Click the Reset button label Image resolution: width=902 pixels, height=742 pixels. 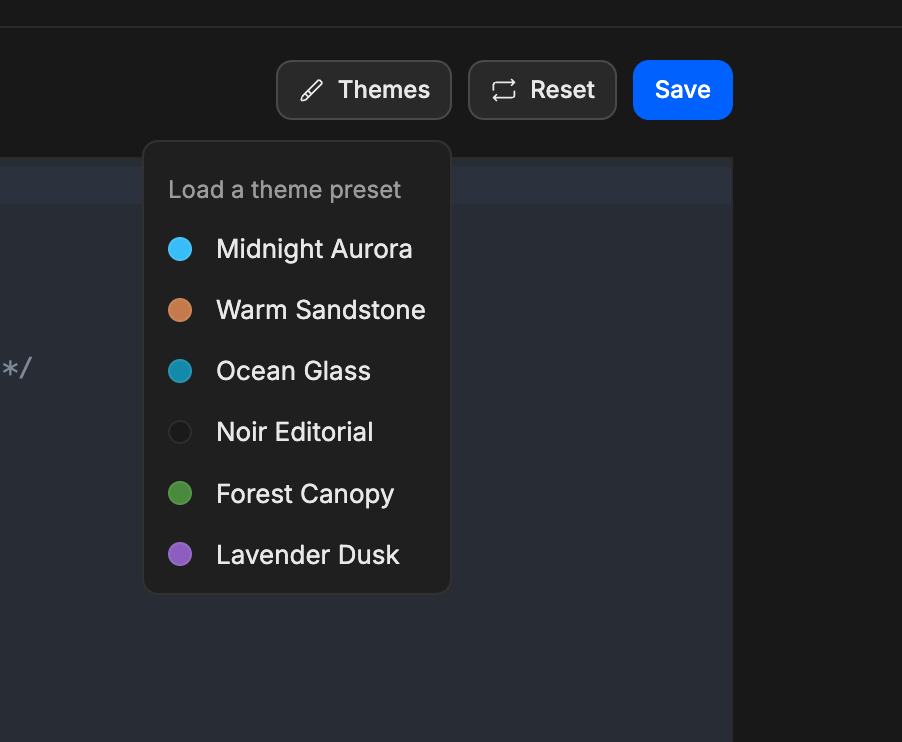pos(562,90)
